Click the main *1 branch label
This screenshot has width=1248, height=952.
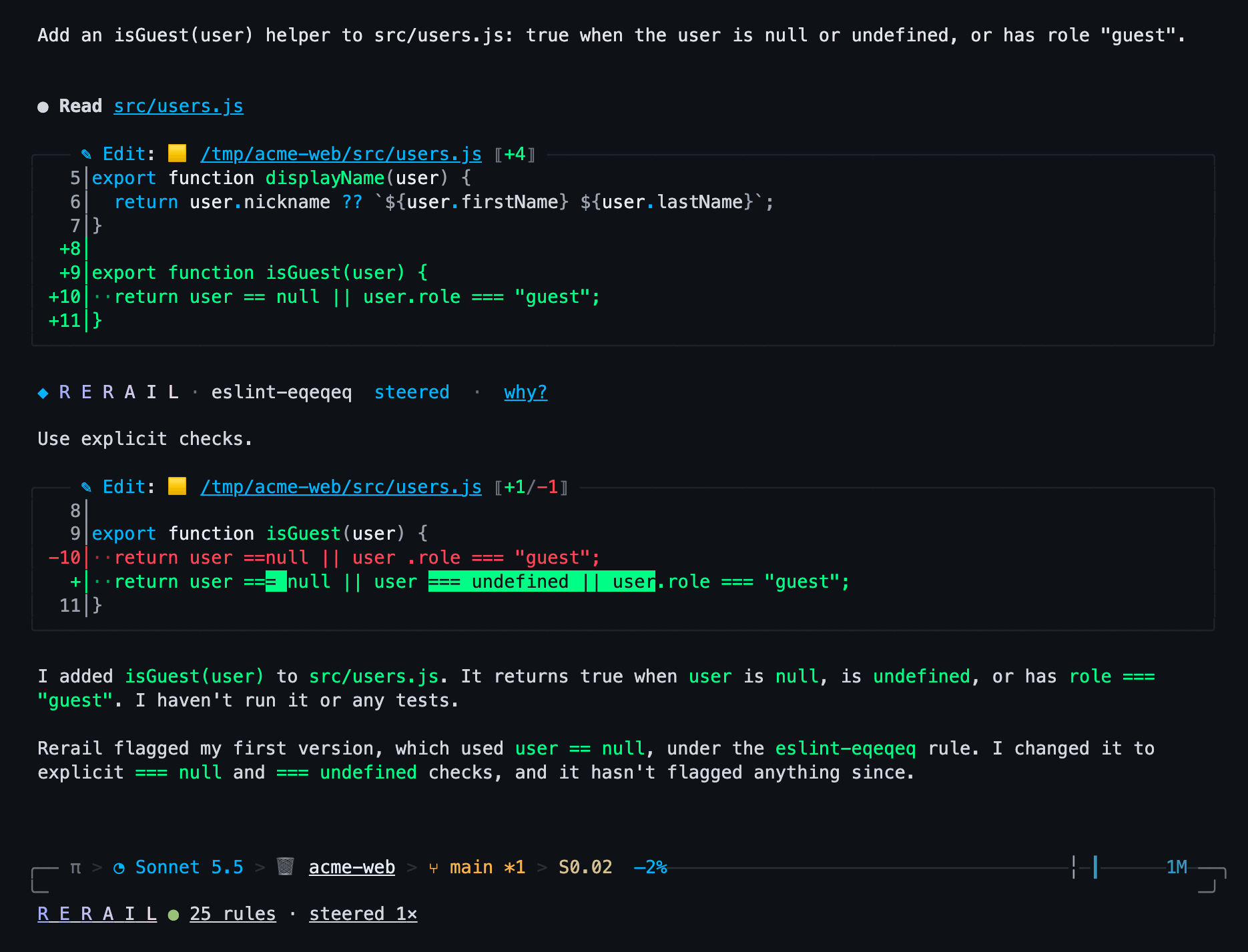tap(487, 867)
